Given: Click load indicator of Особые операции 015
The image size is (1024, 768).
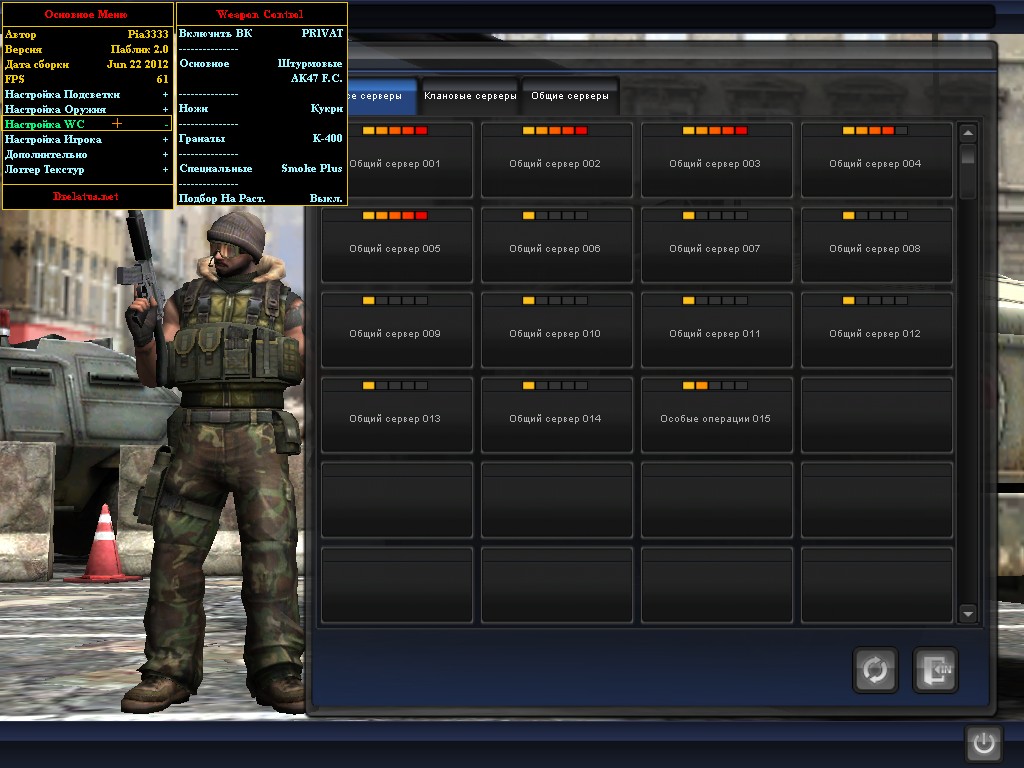Looking at the screenshot, I should (714, 385).
